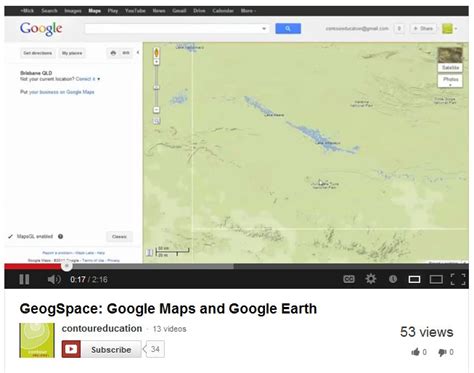This screenshot has width=474, height=373.
Task: Open the Gmail item in the top bar
Action: (179, 11)
